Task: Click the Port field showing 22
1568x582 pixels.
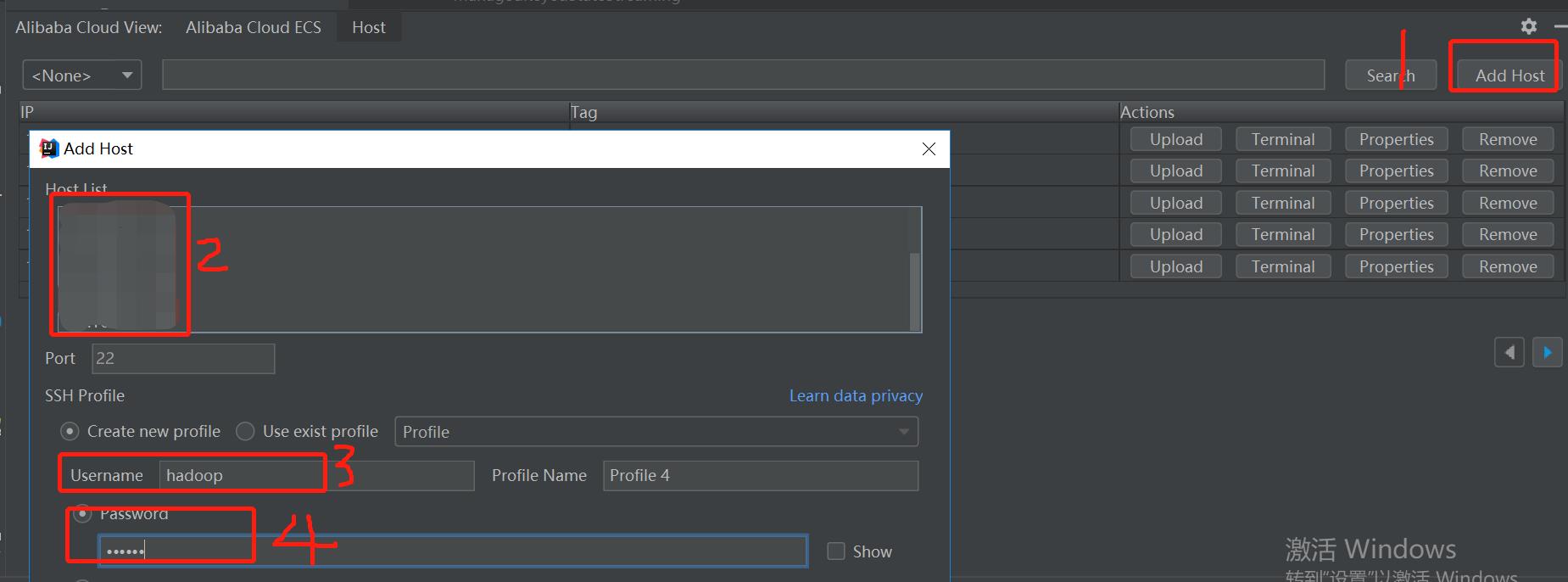Action: coord(183,358)
